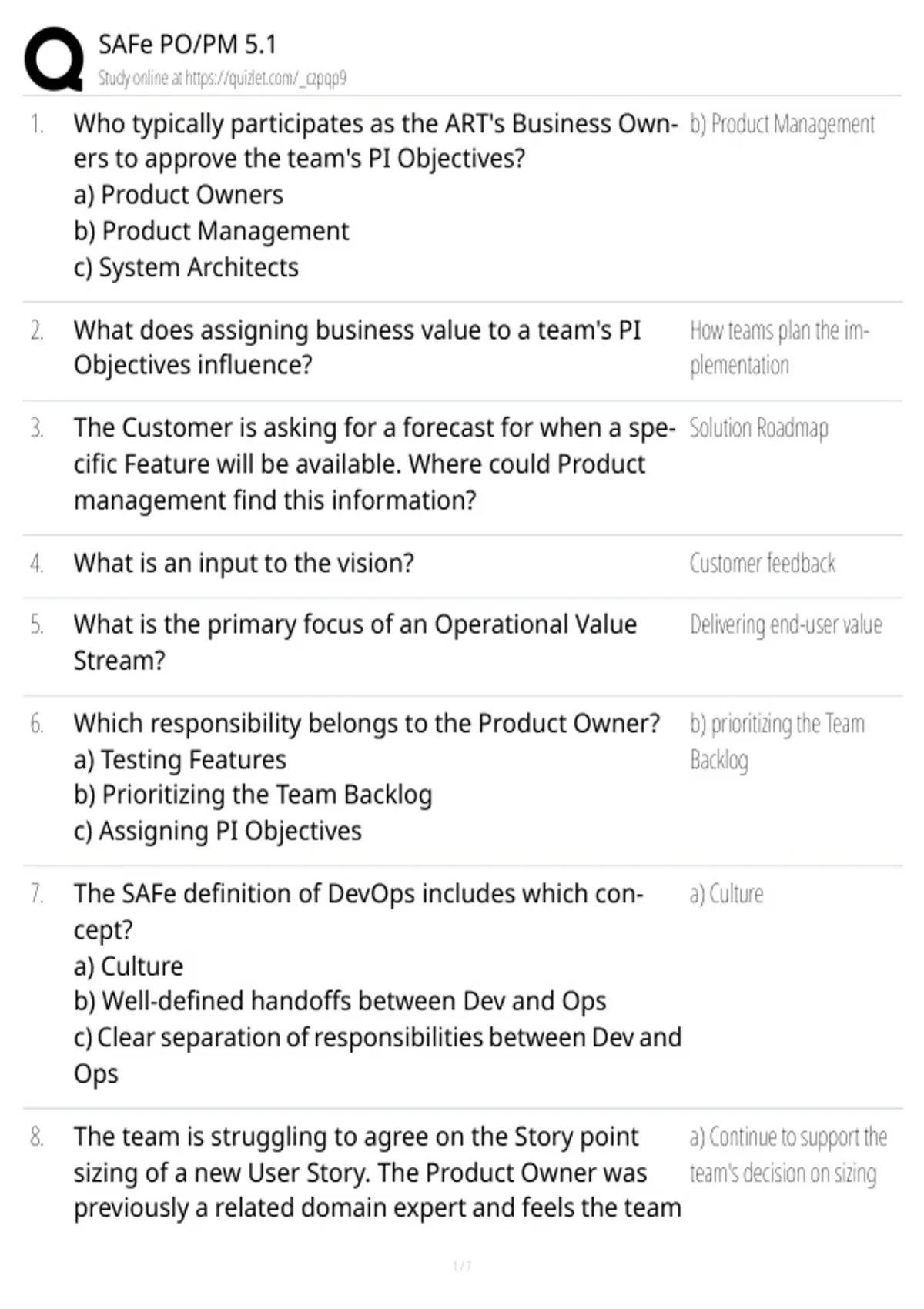Image resolution: width=924 pixels, height=1309 pixels.
Task: Click answer 'b) Product Management' in right column
Action: tap(782, 124)
